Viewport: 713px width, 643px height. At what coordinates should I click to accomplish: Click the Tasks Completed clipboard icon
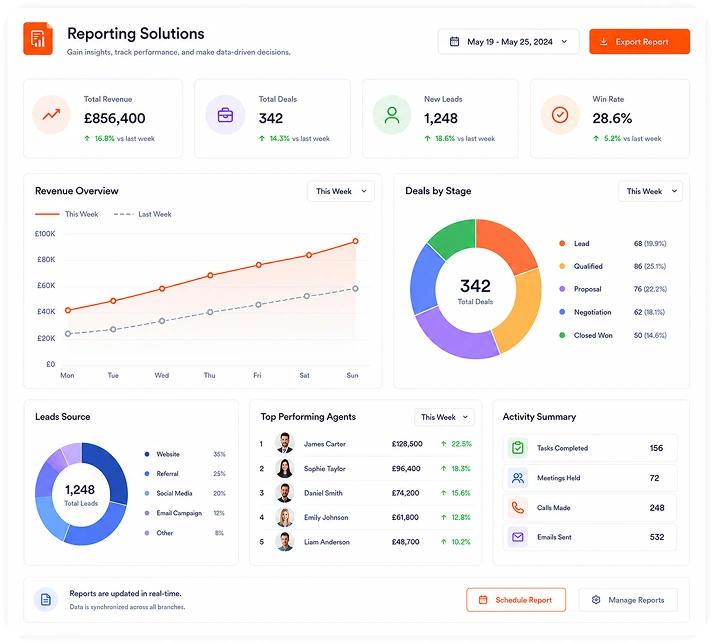(x=517, y=448)
